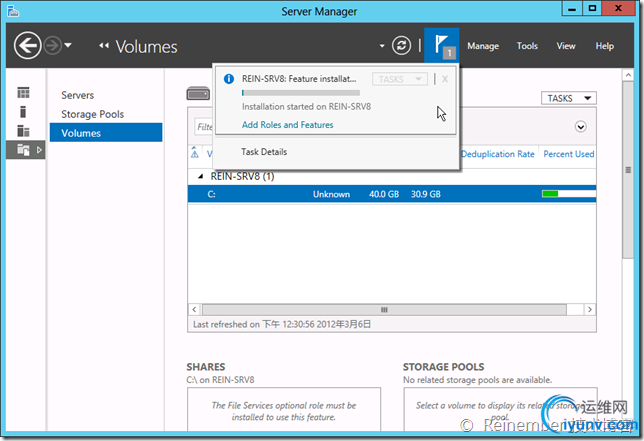Viewport: 644px width, 441px height.
Task: Click the green percent used bar
Action: click(x=550, y=194)
